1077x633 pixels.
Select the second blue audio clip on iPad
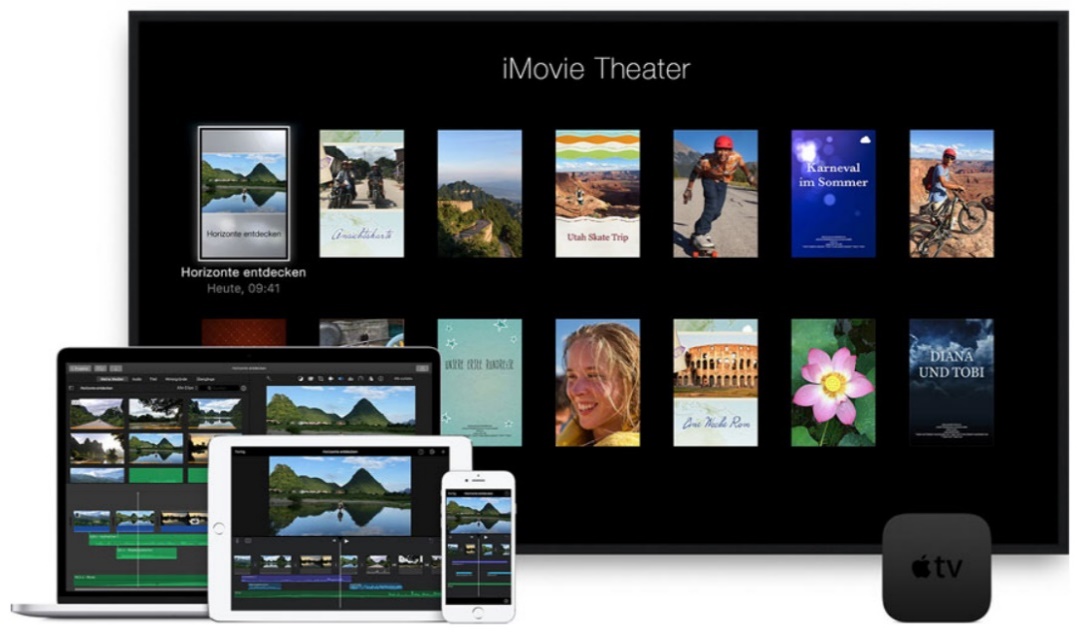coord(376,587)
